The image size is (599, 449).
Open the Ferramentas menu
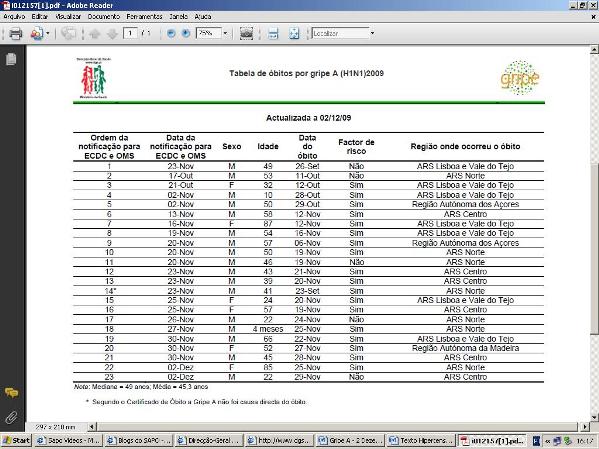144,16
